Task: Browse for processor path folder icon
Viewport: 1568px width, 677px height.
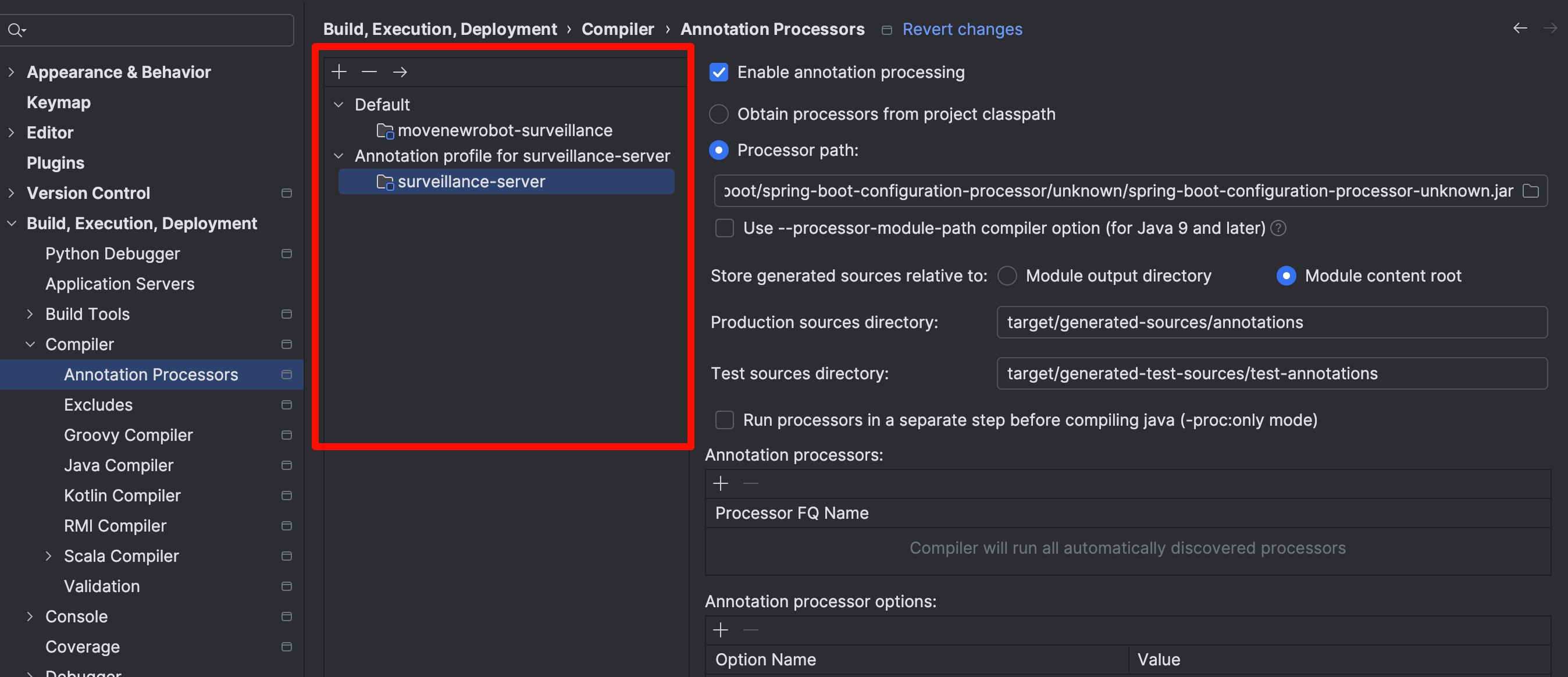Action: click(x=1530, y=191)
